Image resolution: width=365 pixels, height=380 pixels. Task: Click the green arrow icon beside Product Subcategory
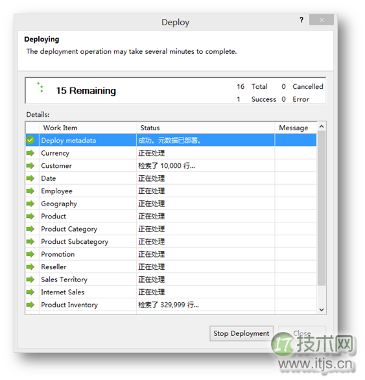(x=30, y=241)
